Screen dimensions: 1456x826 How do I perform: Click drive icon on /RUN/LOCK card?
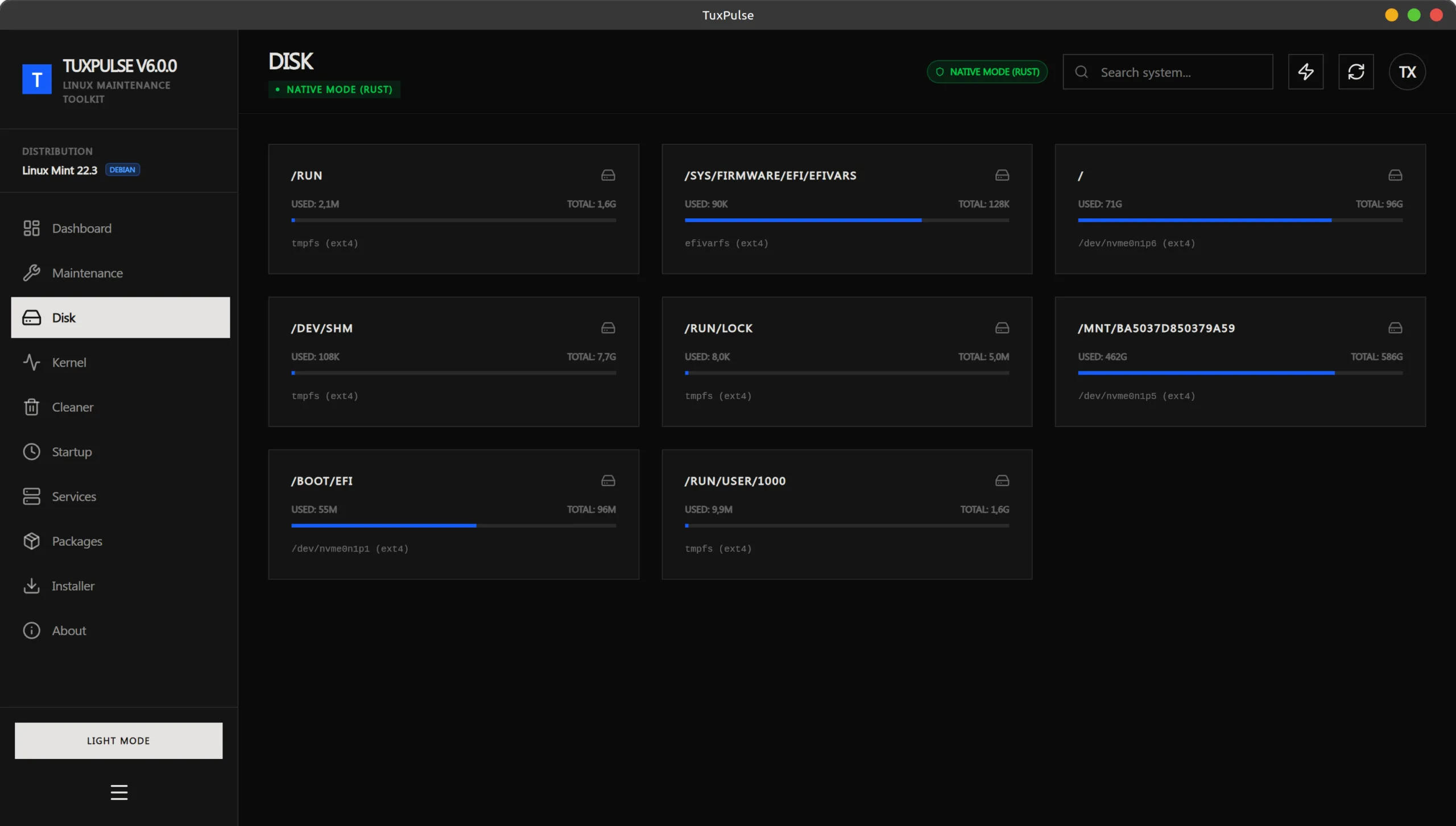click(x=1002, y=328)
